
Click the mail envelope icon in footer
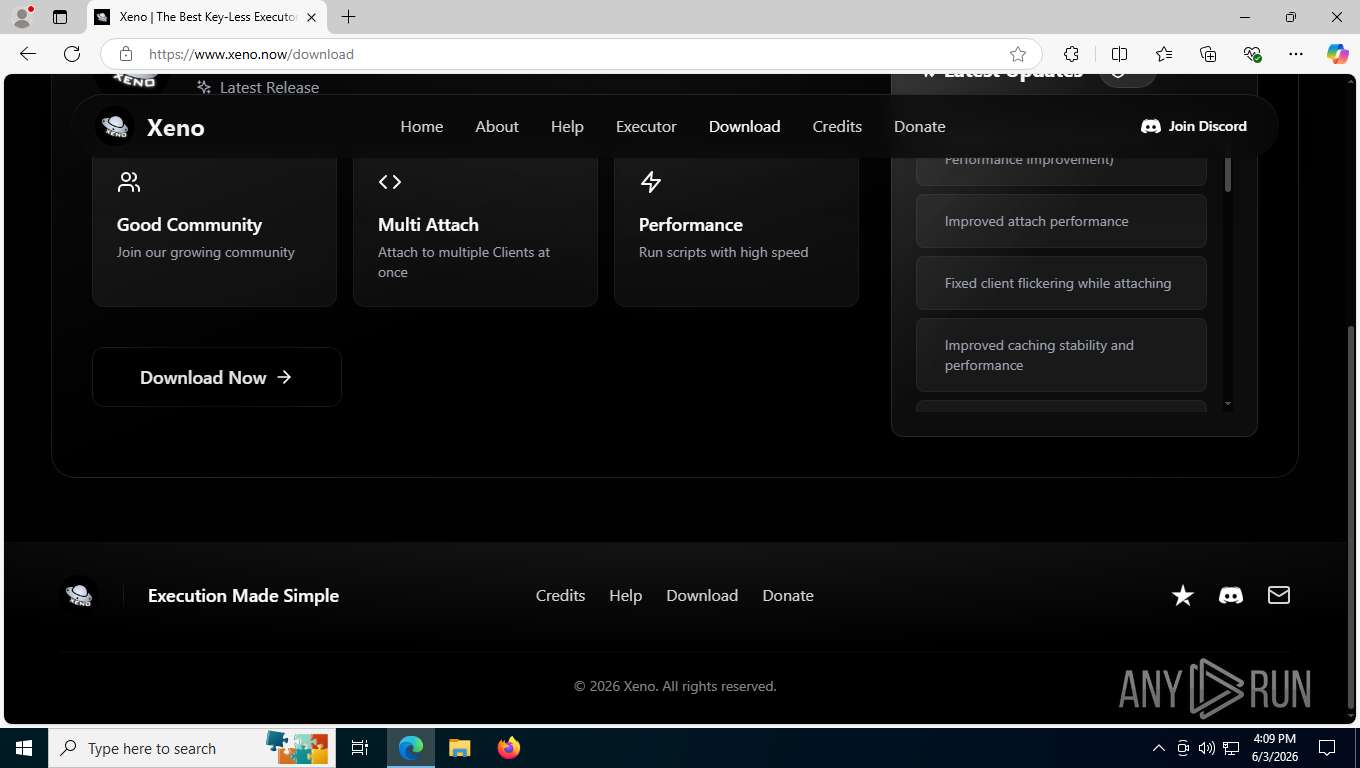[1279, 595]
